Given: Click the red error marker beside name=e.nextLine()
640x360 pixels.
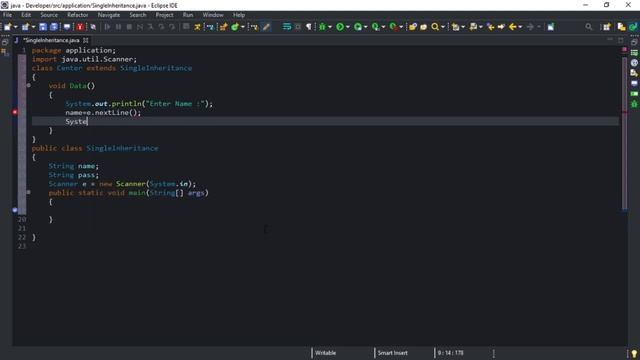Looking at the screenshot, I should [15, 112].
